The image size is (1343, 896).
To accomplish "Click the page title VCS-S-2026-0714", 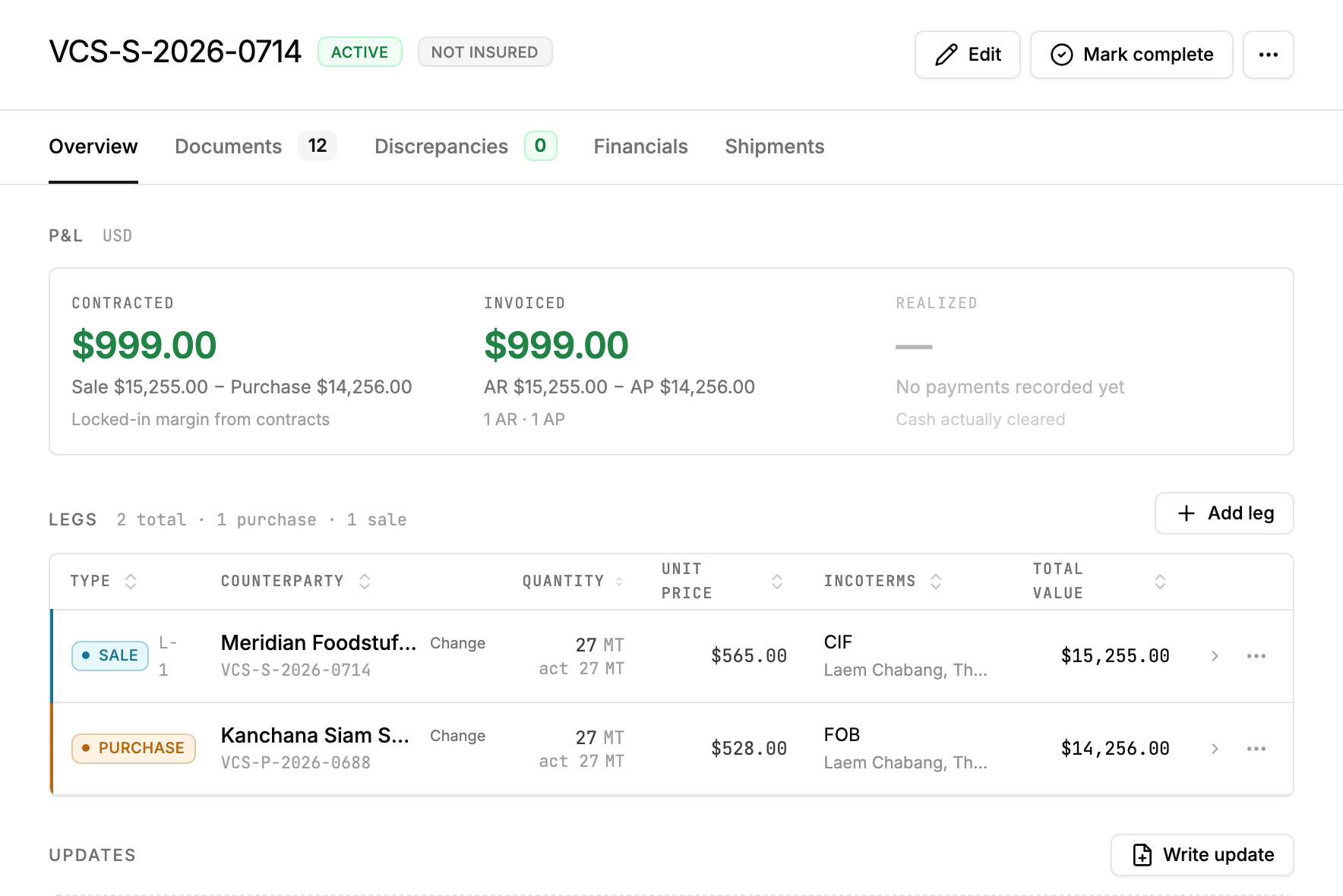I will click(x=175, y=52).
